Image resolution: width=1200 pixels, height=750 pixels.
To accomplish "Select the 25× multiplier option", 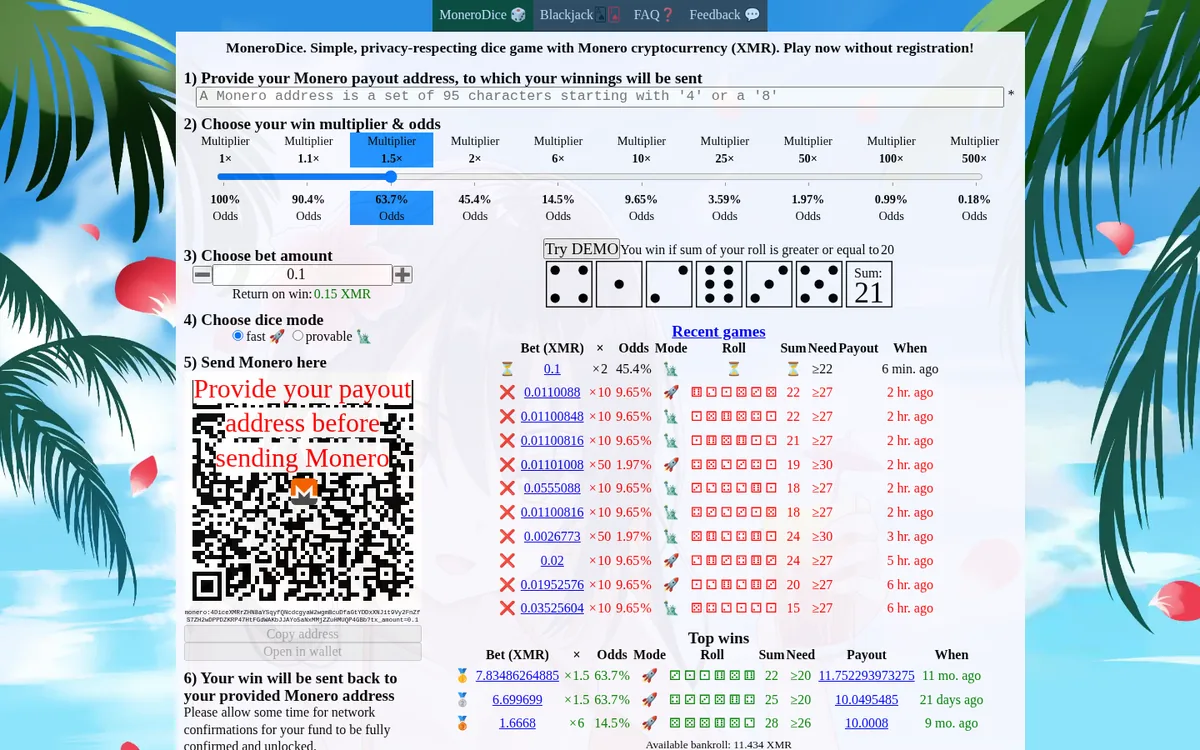I will [x=725, y=150].
